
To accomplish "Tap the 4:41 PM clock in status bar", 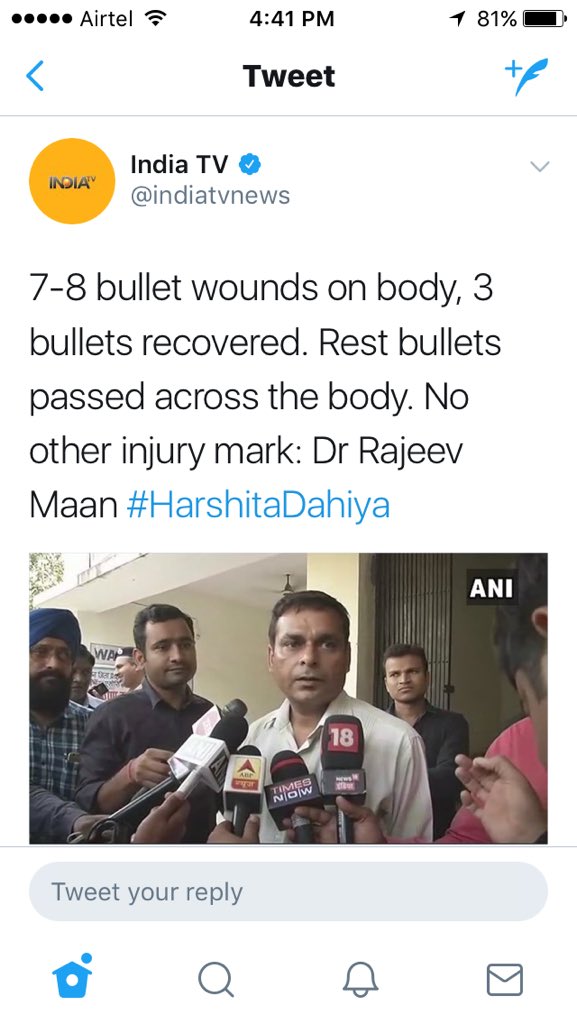I will 292,19.
